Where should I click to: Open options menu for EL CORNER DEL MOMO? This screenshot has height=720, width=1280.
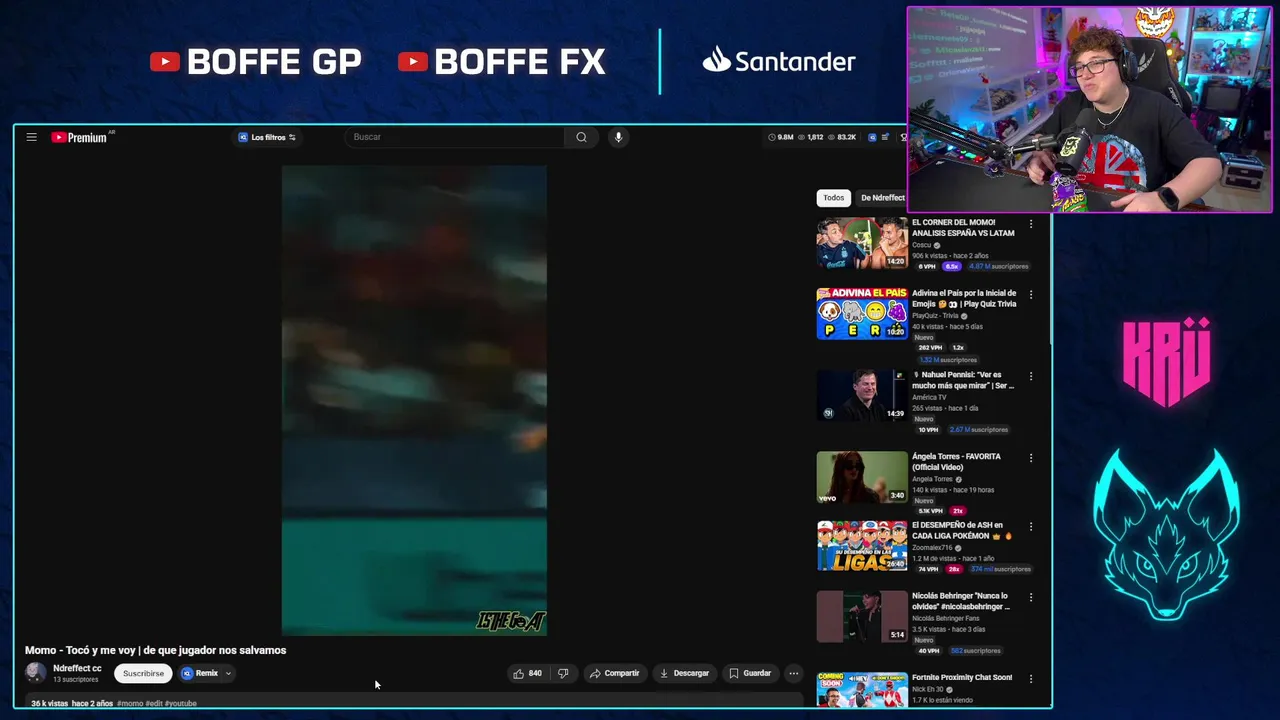point(1031,224)
